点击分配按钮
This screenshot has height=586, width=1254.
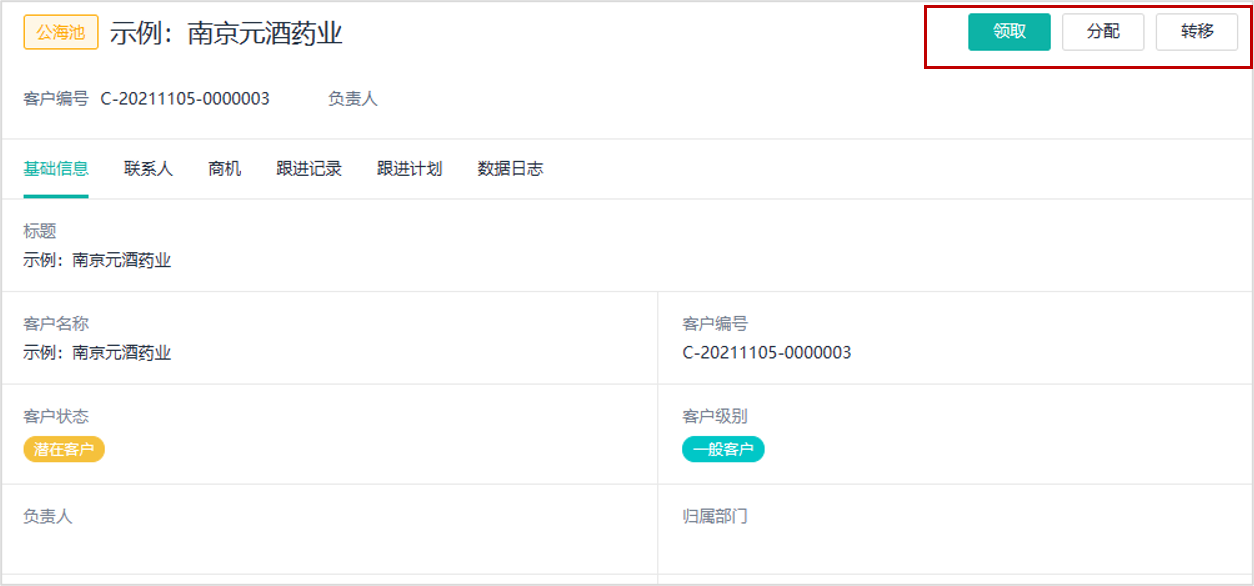[x=1103, y=31]
